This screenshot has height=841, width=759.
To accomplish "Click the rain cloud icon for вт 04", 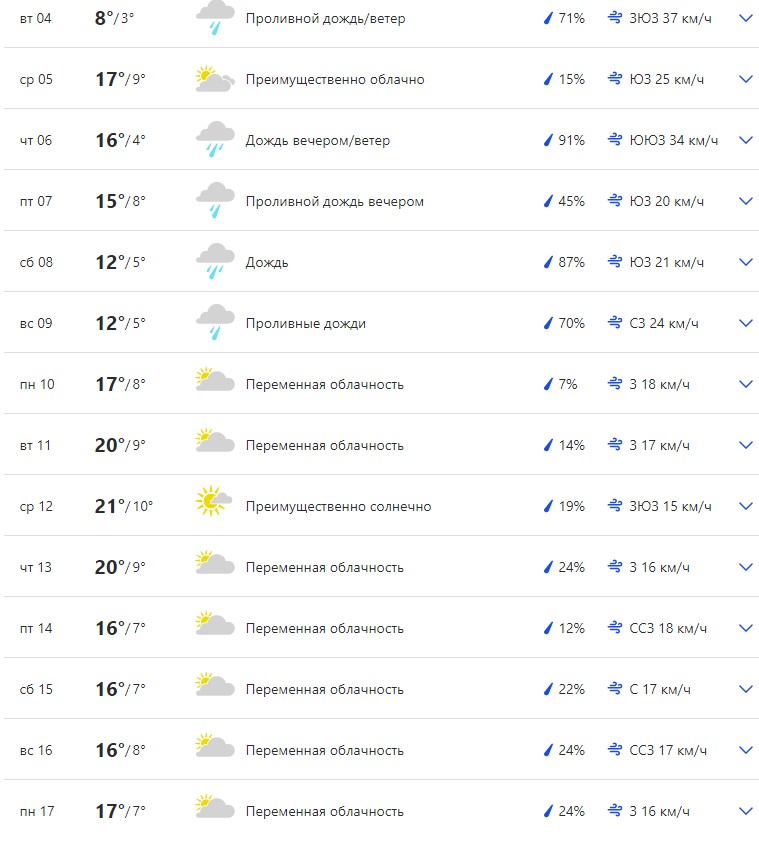I will (x=215, y=18).
